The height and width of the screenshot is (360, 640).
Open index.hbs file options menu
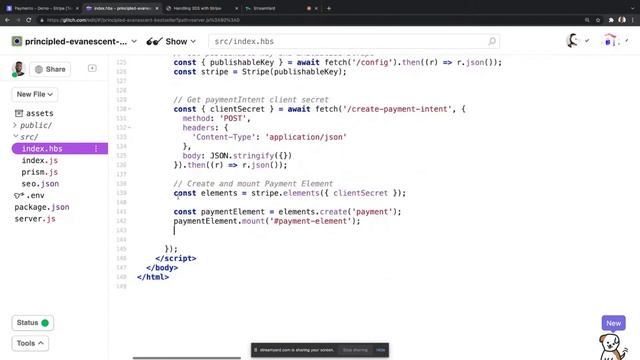point(96,149)
